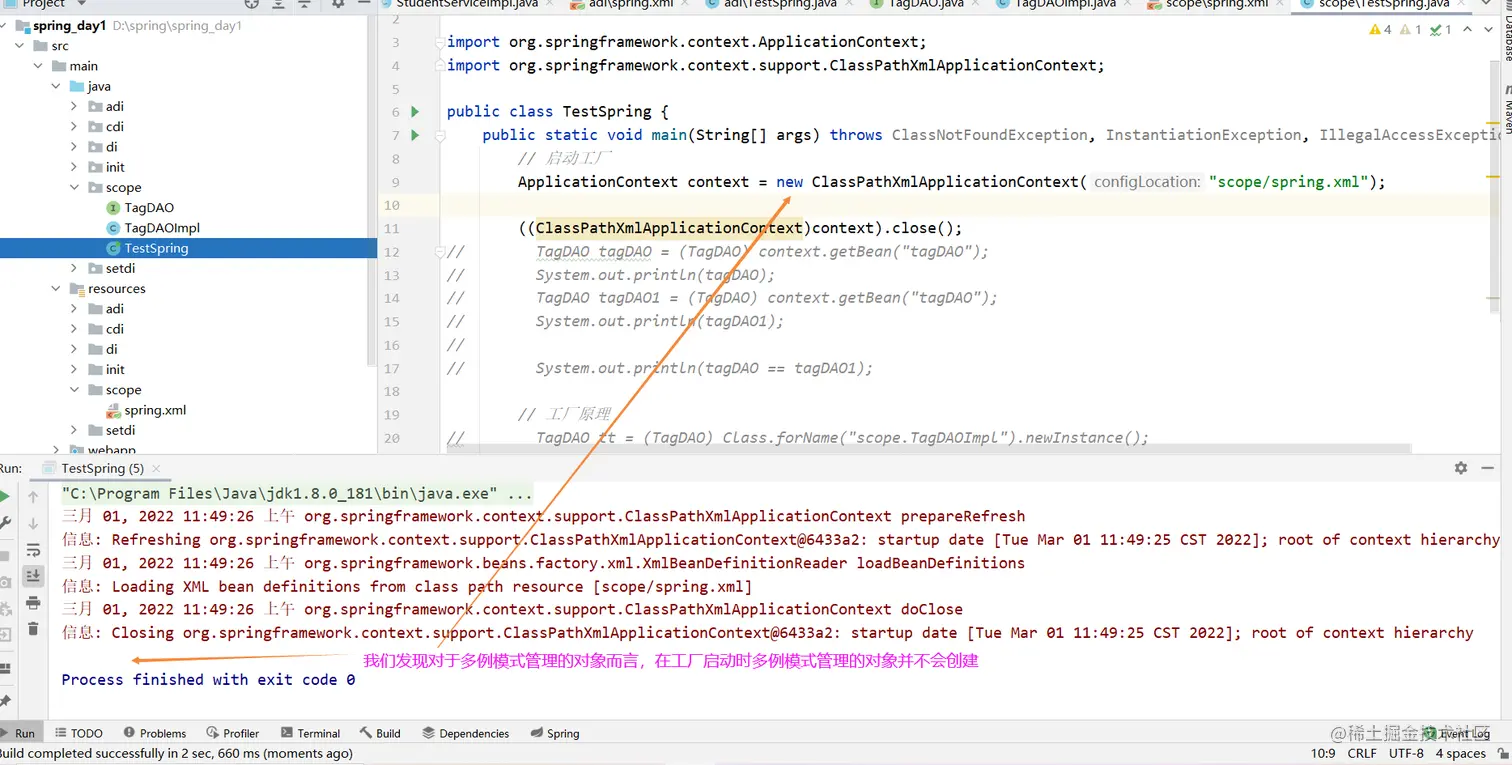
Task: Click the green run gutter icon beside class TestSpring
Action: pyautogui.click(x=415, y=112)
